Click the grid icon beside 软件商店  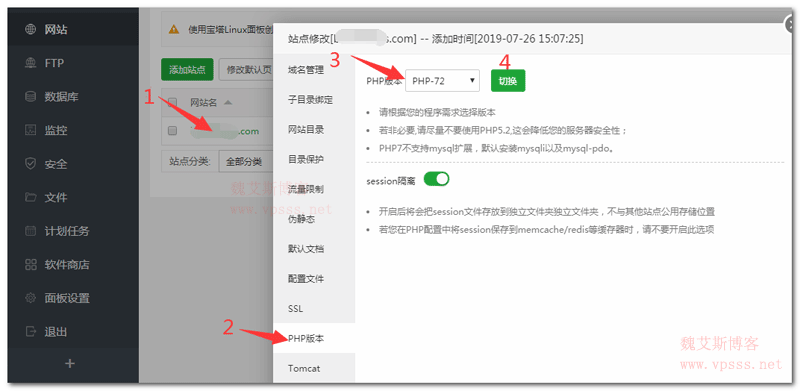coord(31,264)
